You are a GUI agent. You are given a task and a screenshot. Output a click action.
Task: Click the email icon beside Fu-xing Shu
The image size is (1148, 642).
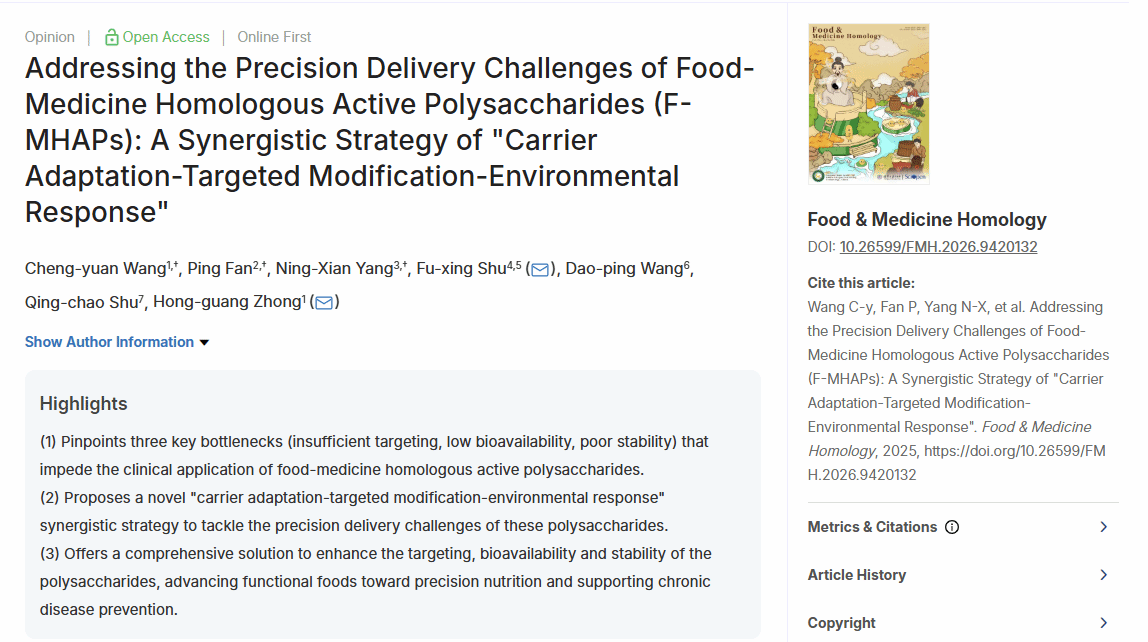540,269
